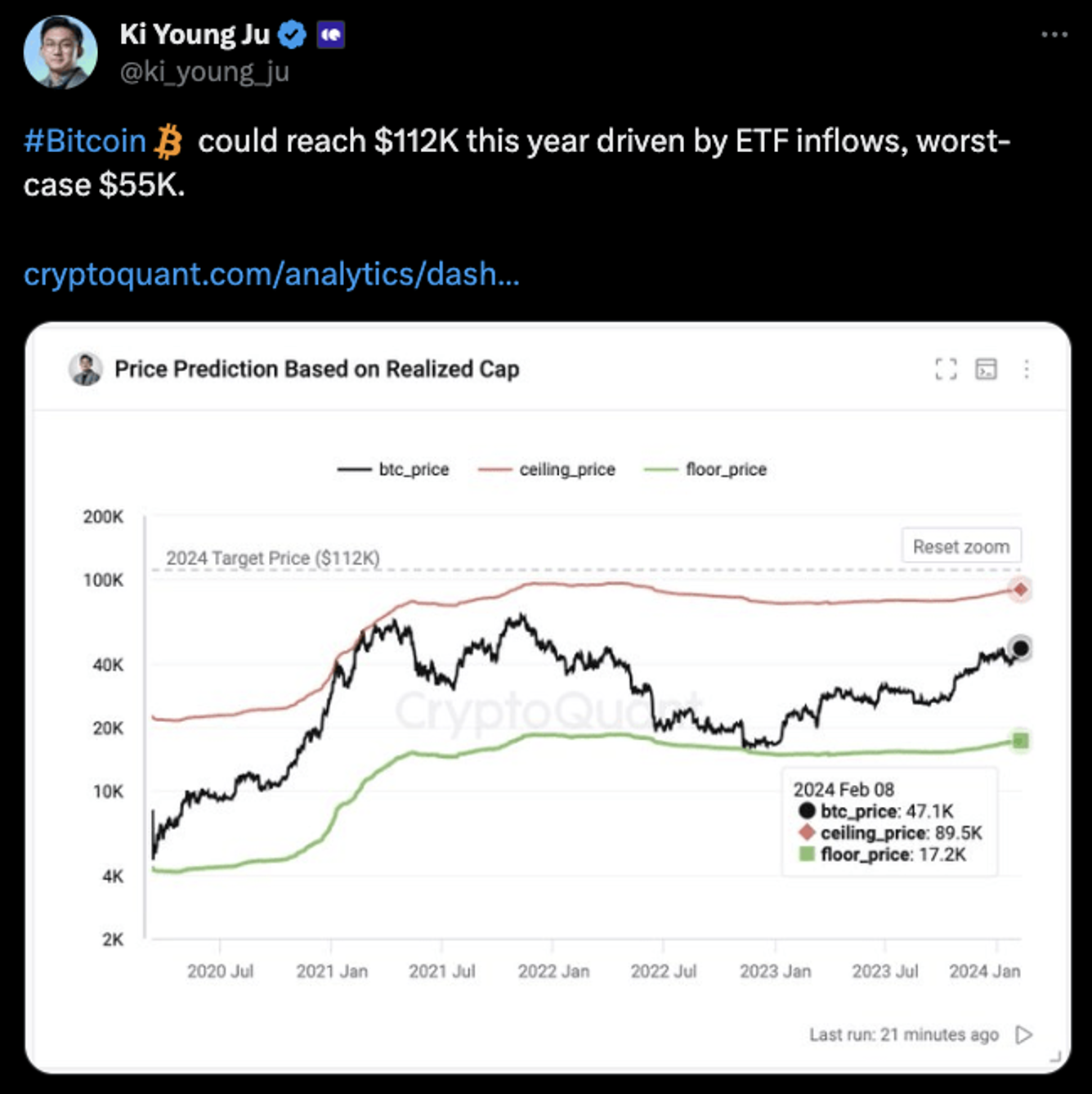This screenshot has height=1094, width=1092.
Task: Click the red ceiling_price diamond marker
Action: point(1019,589)
